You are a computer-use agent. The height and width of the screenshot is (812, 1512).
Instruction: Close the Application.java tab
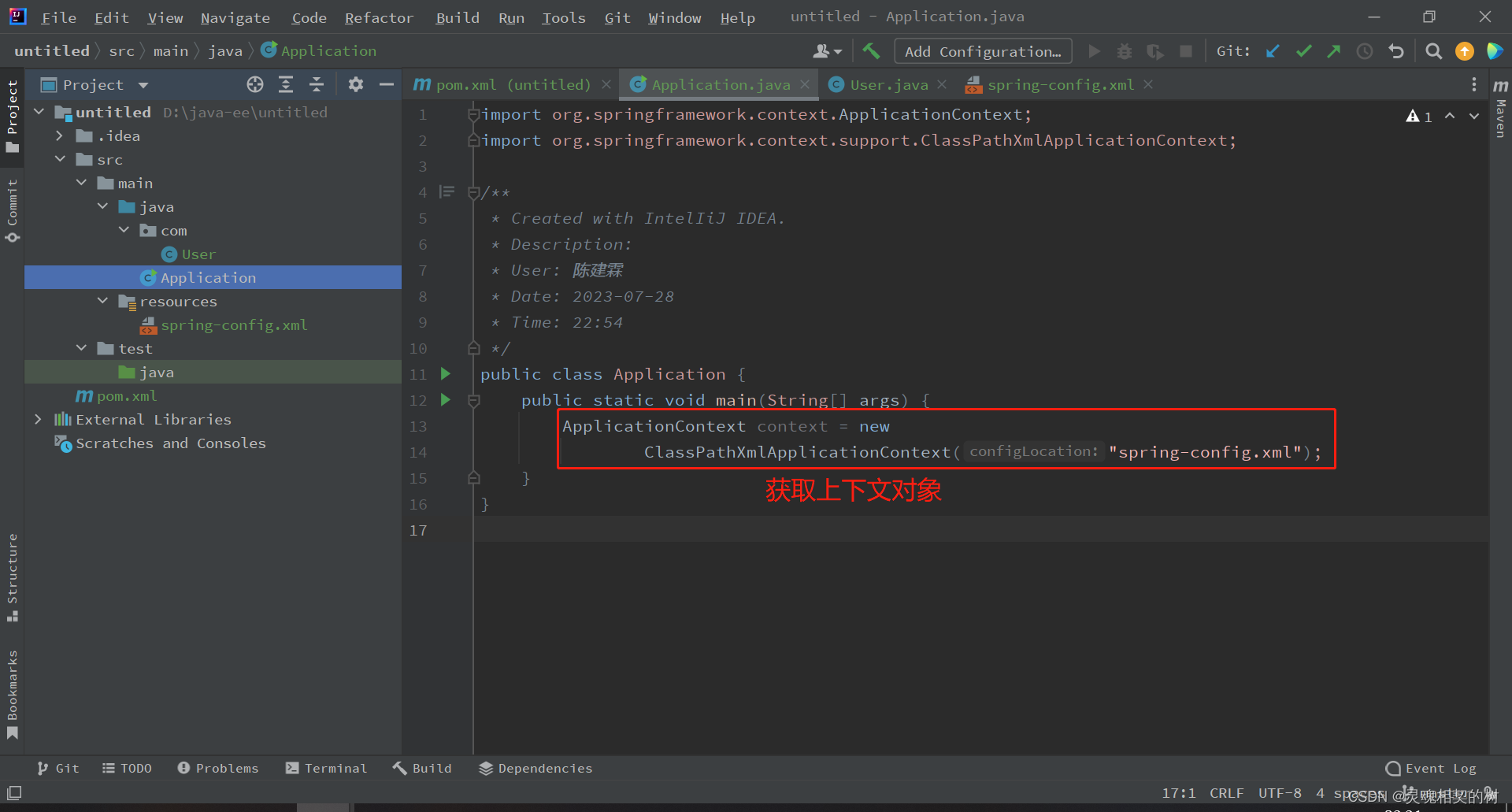tap(805, 84)
